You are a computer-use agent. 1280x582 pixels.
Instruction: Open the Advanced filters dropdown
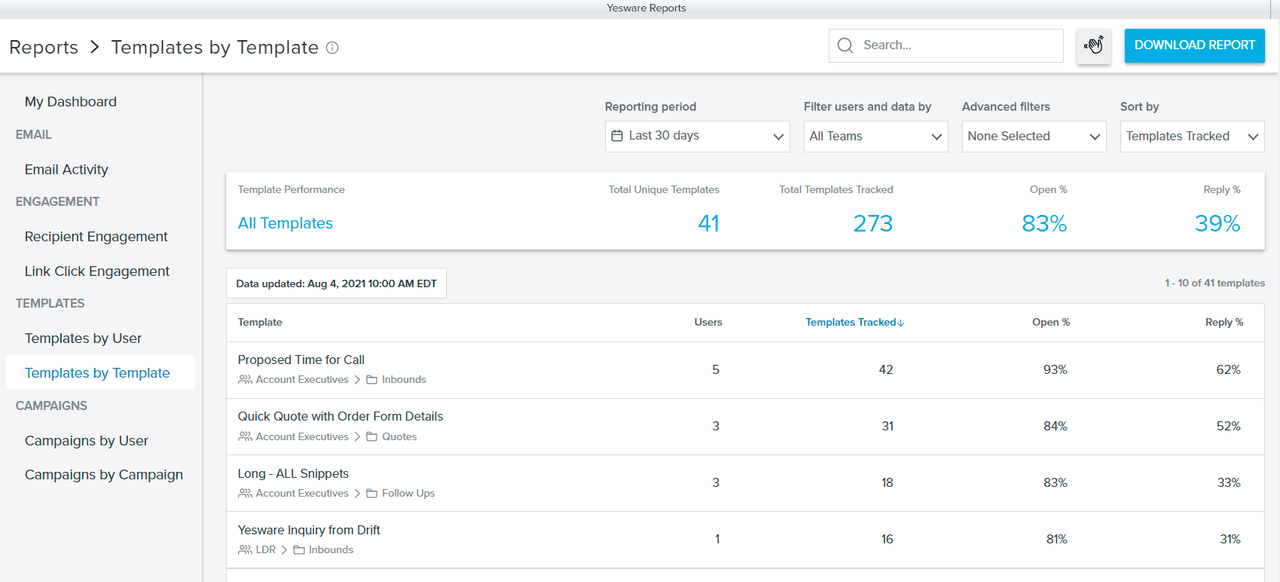pyautogui.click(x=1035, y=136)
